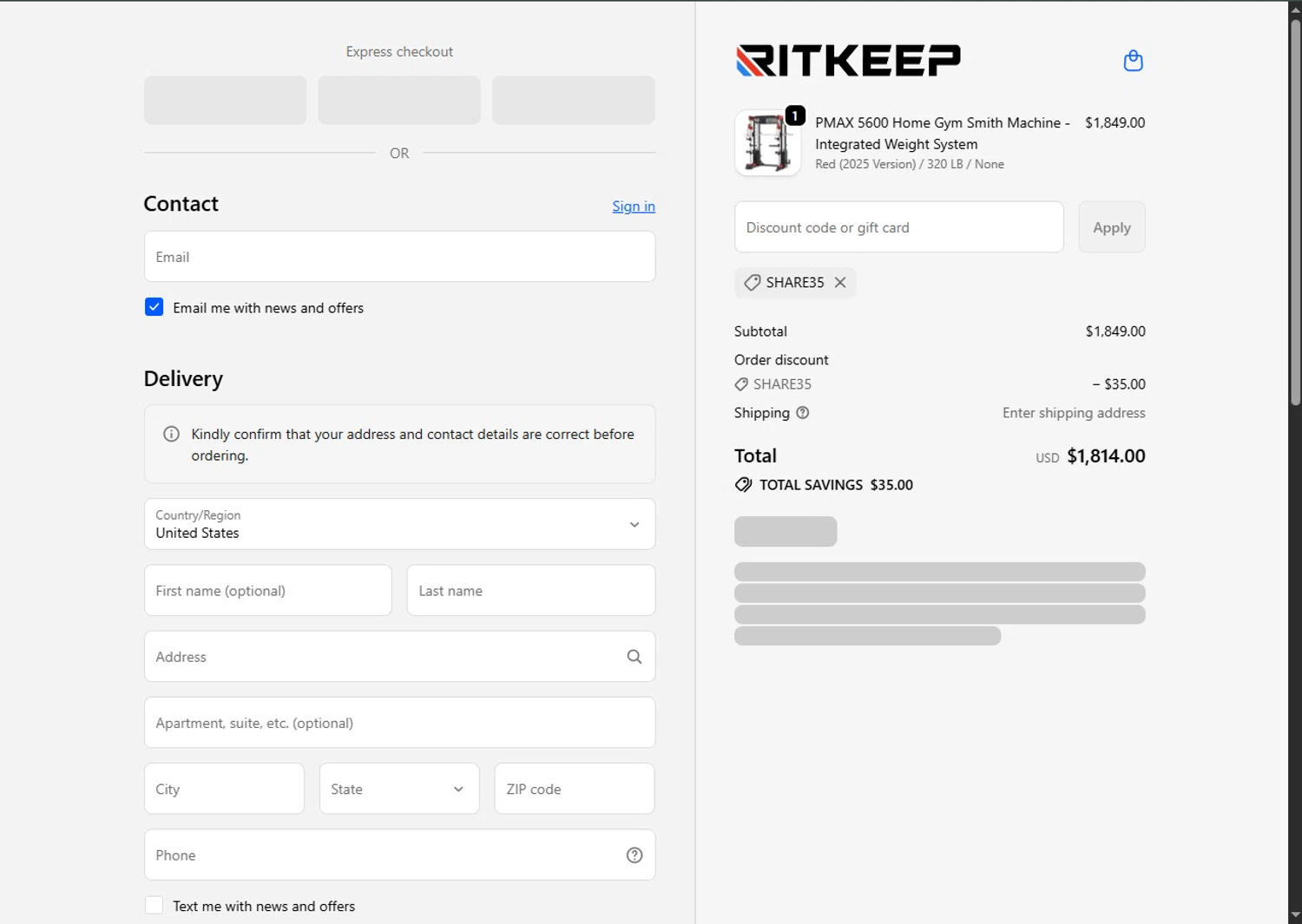Click the tag icon in SHARE35 chip
The height and width of the screenshot is (924, 1302).
[x=753, y=283]
